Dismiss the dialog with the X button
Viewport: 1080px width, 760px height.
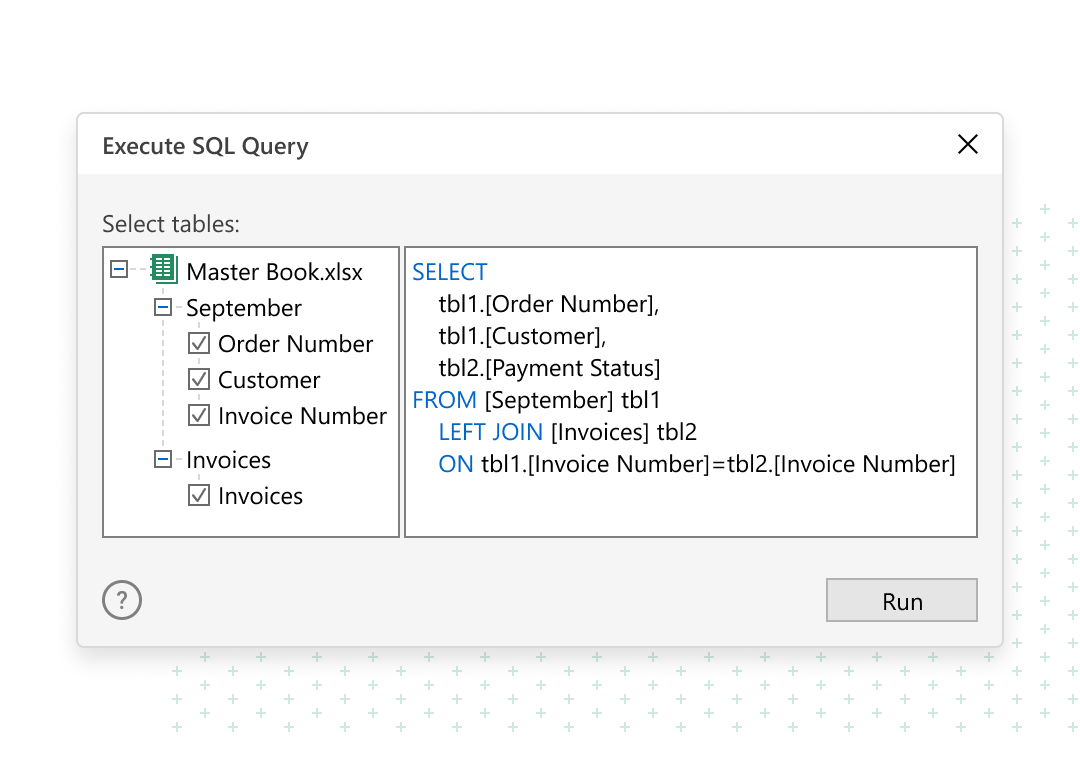pyautogui.click(x=967, y=144)
